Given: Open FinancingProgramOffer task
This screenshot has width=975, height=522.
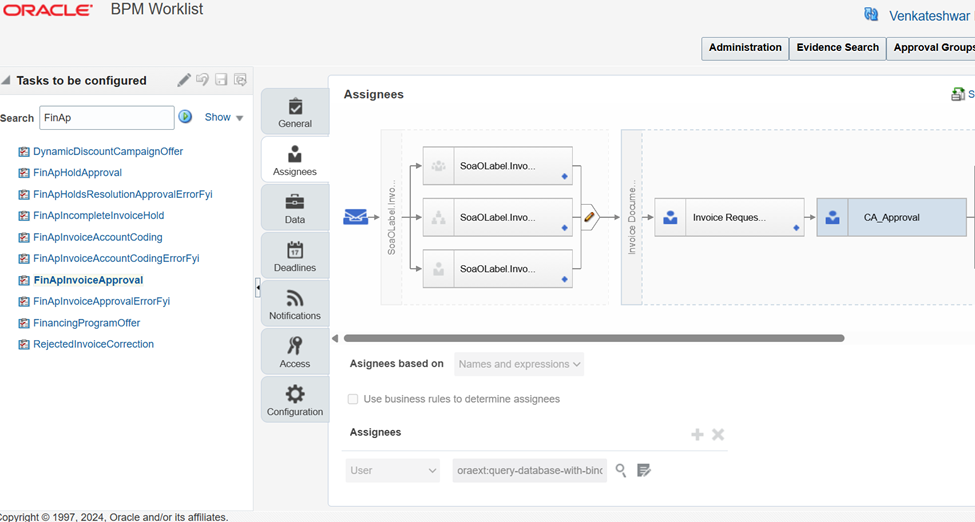Looking at the screenshot, I should point(86,323).
